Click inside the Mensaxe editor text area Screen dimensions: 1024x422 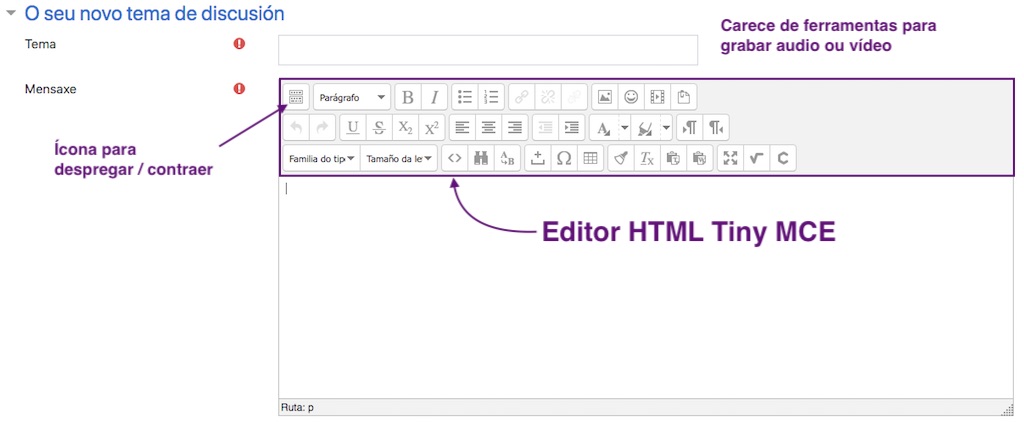point(646,287)
